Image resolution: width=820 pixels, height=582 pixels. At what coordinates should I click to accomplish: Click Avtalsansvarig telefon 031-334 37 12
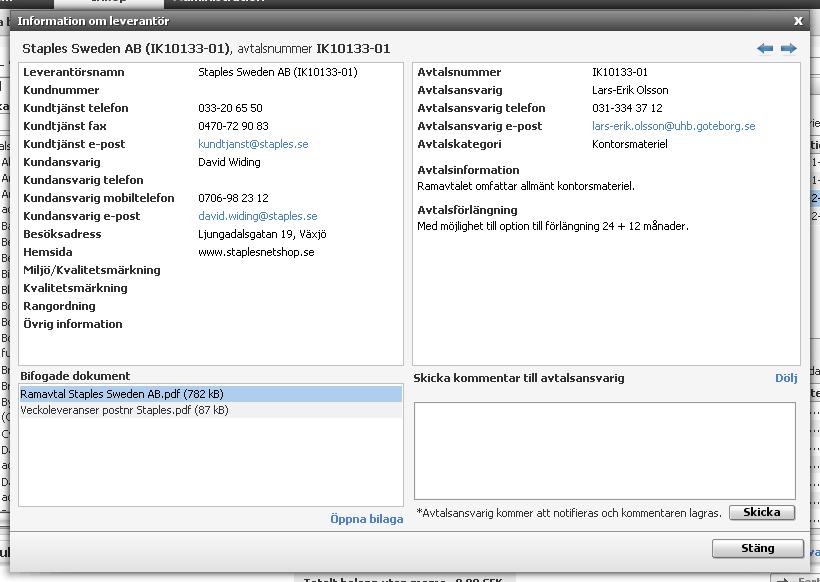click(x=627, y=108)
